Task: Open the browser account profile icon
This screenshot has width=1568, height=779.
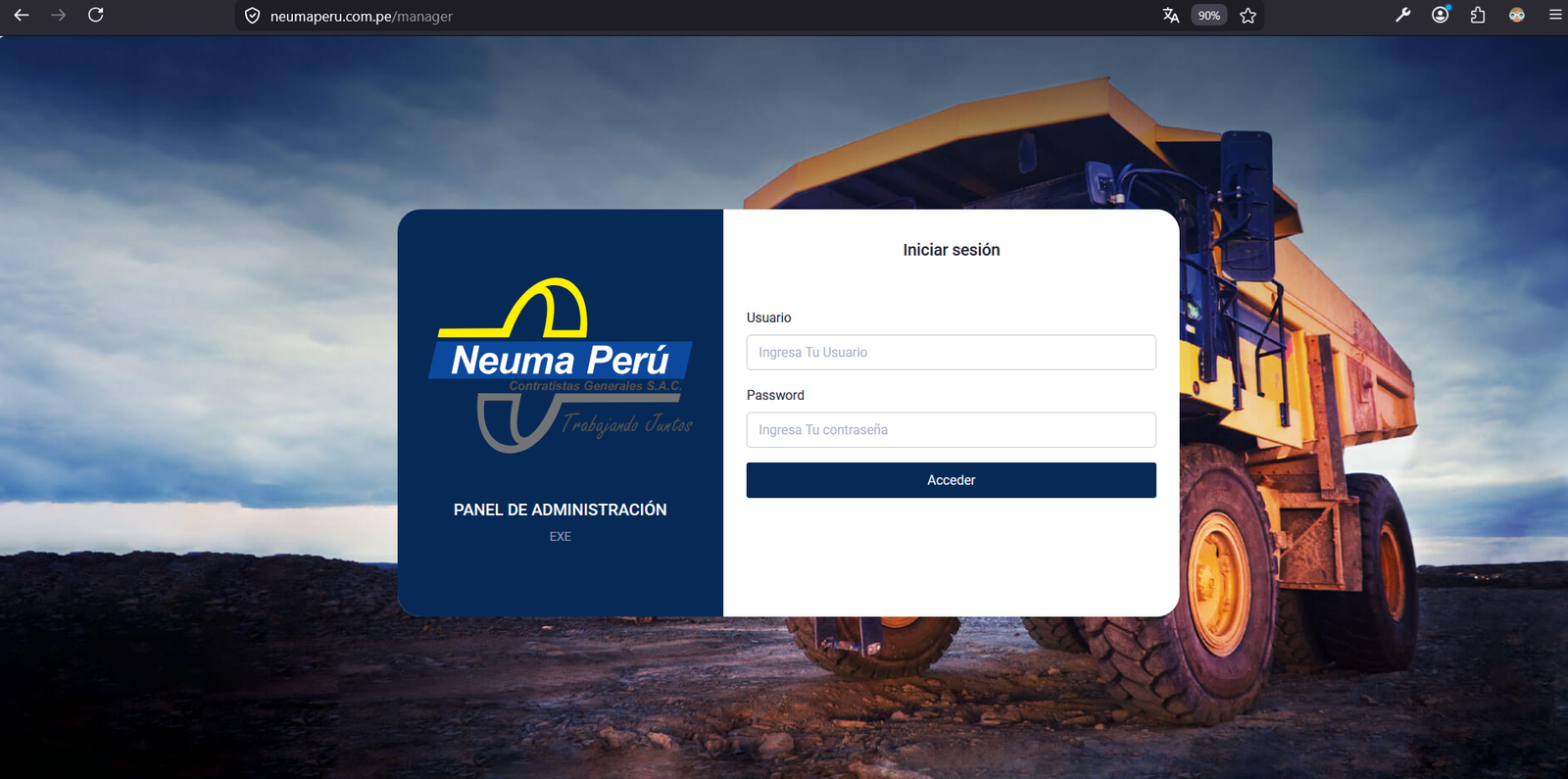Action: point(1441,15)
